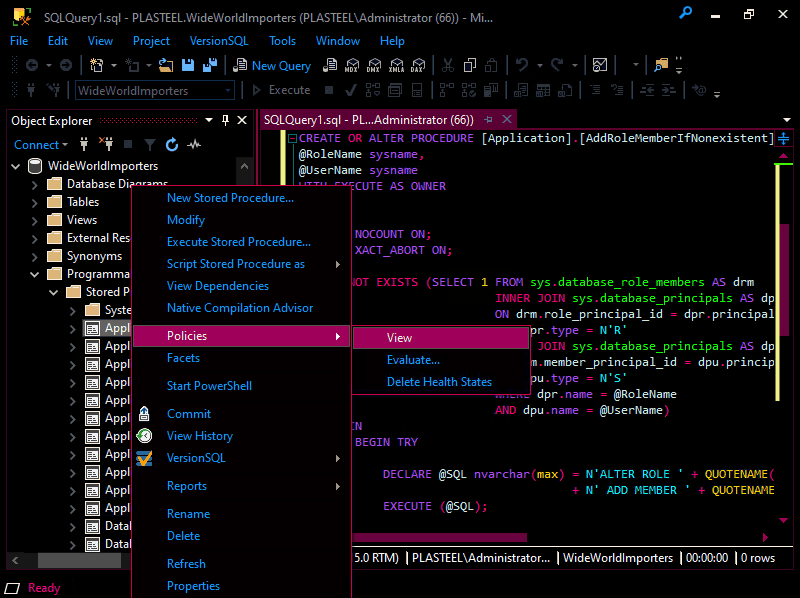Click the Save All icon
The image size is (800, 598).
[210, 65]
